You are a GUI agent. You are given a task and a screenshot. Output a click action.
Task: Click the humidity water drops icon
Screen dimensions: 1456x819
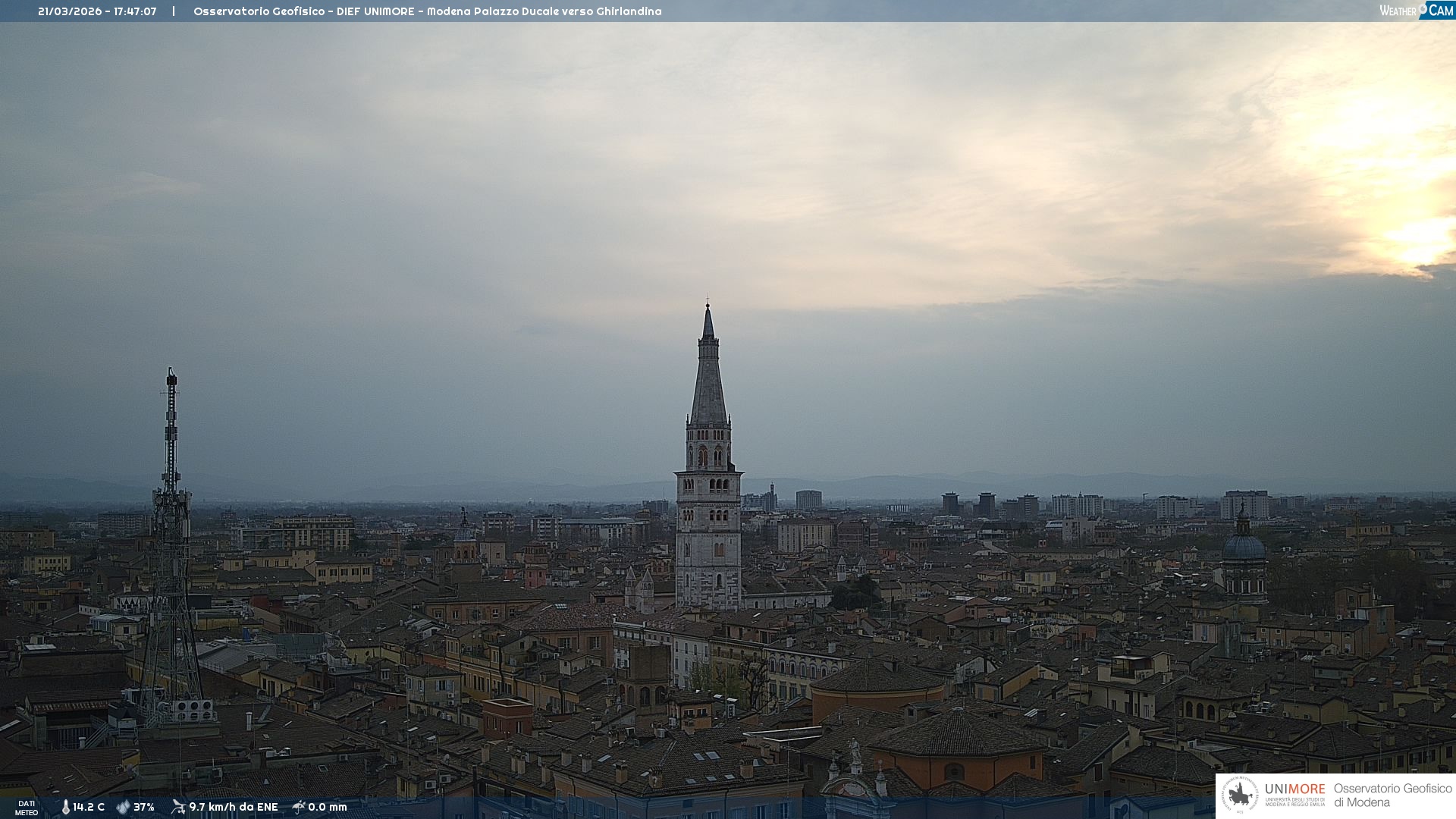click(123, 807)
